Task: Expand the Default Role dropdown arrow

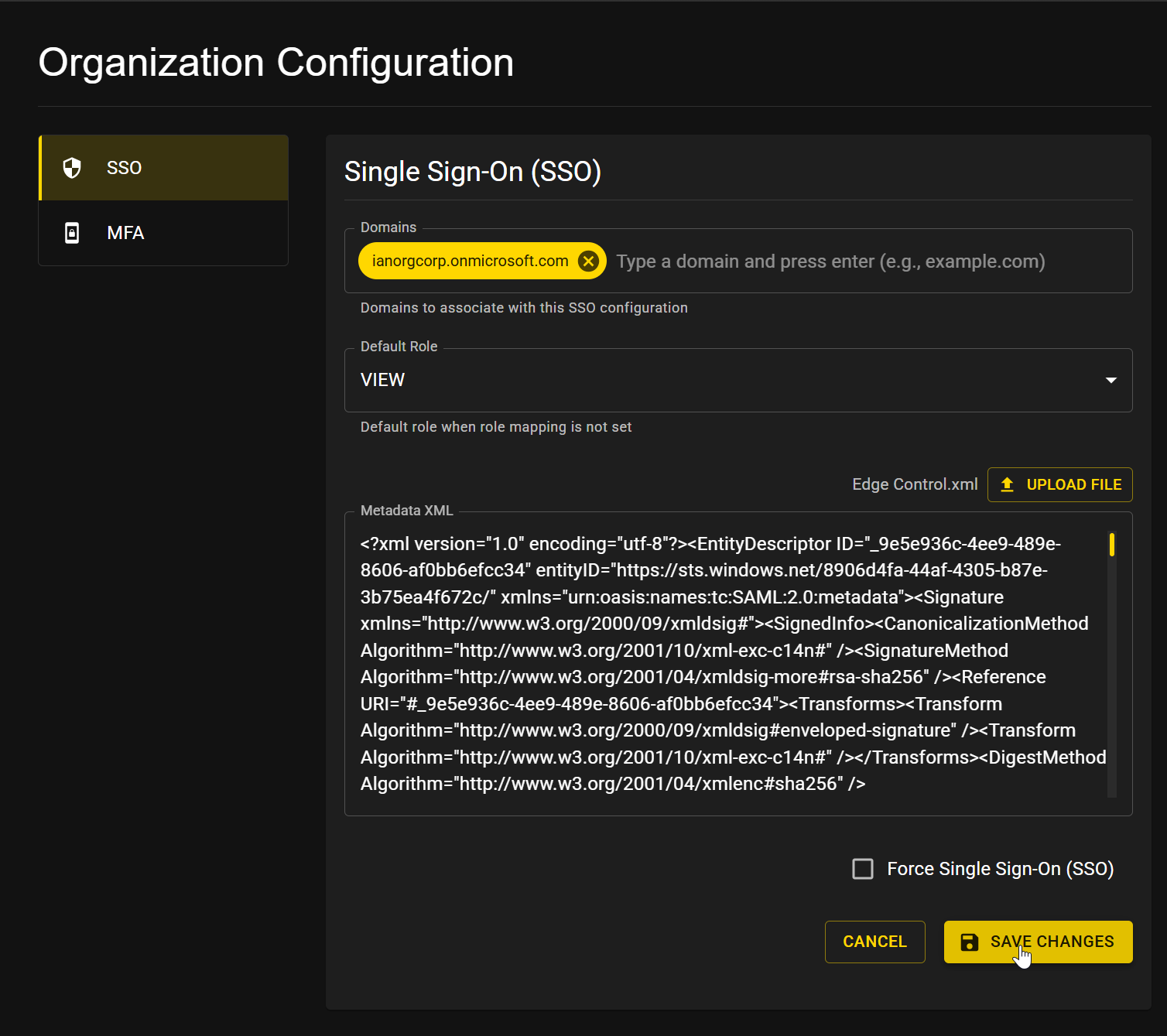Action: pyautogui.click(x=1111, y=380)
